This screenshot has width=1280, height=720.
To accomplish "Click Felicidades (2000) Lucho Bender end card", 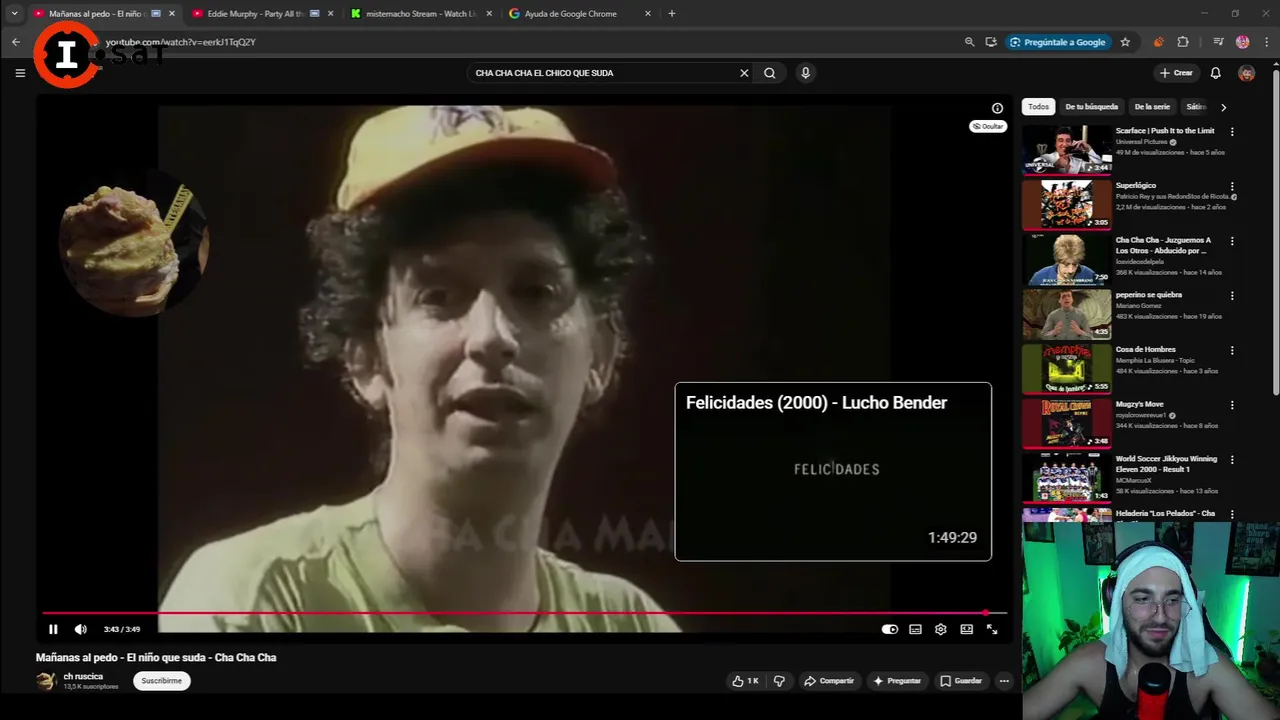I will pos(833,471).
